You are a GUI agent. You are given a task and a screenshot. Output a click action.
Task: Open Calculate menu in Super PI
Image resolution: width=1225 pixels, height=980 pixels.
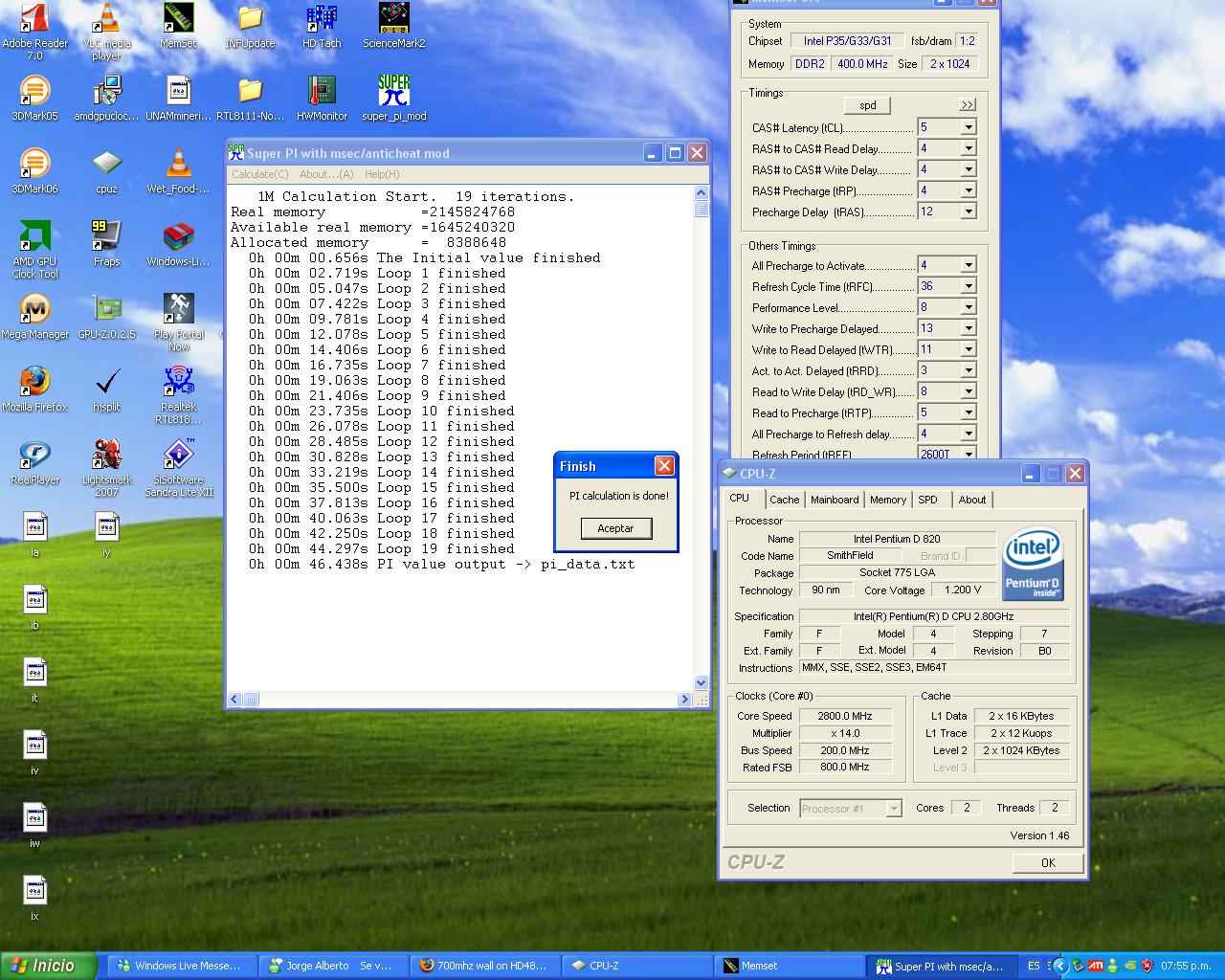[x=260, y=174]
